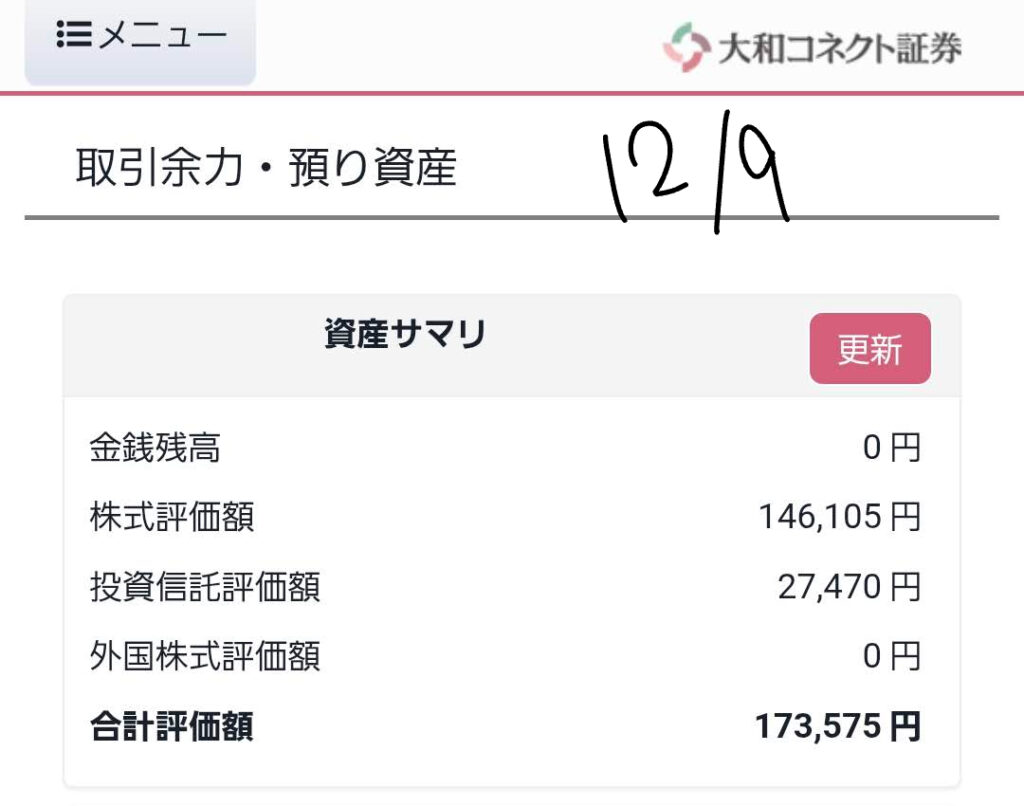Tap the 大和コネクト証券 brand name text
The height and width of the screenshot is (806, 1024).
(x=838, y=48)
